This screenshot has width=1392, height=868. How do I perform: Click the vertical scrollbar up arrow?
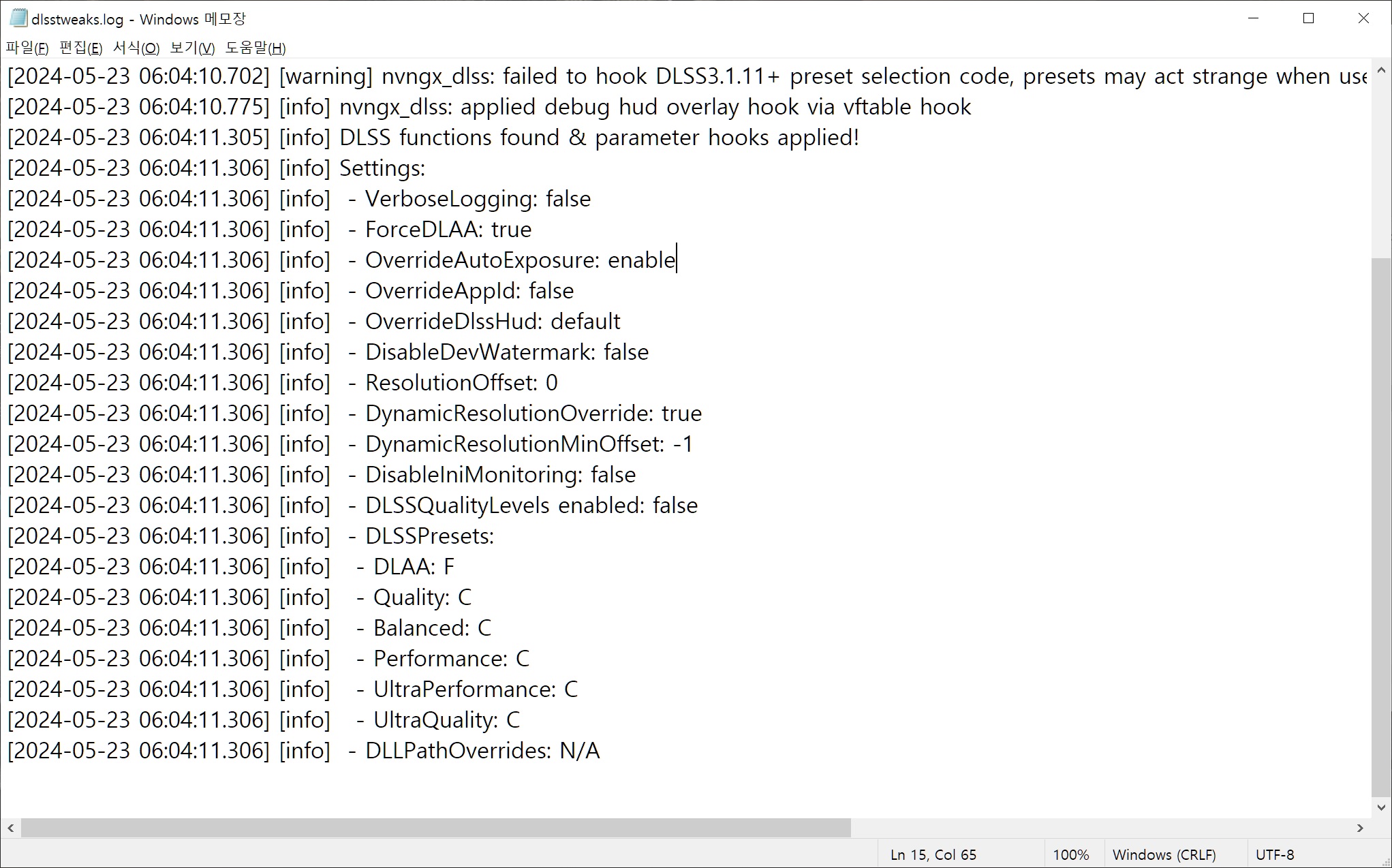[1381, 70]
